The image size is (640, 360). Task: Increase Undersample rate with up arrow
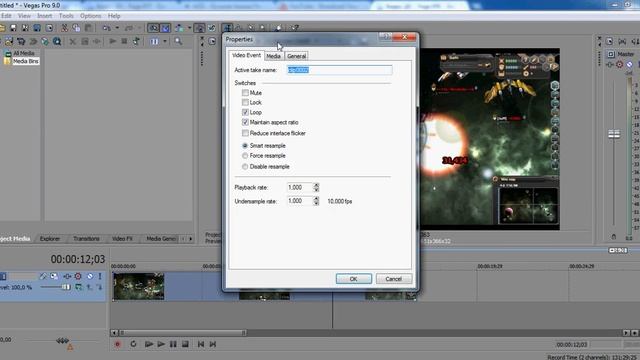(x=316, y=199)
